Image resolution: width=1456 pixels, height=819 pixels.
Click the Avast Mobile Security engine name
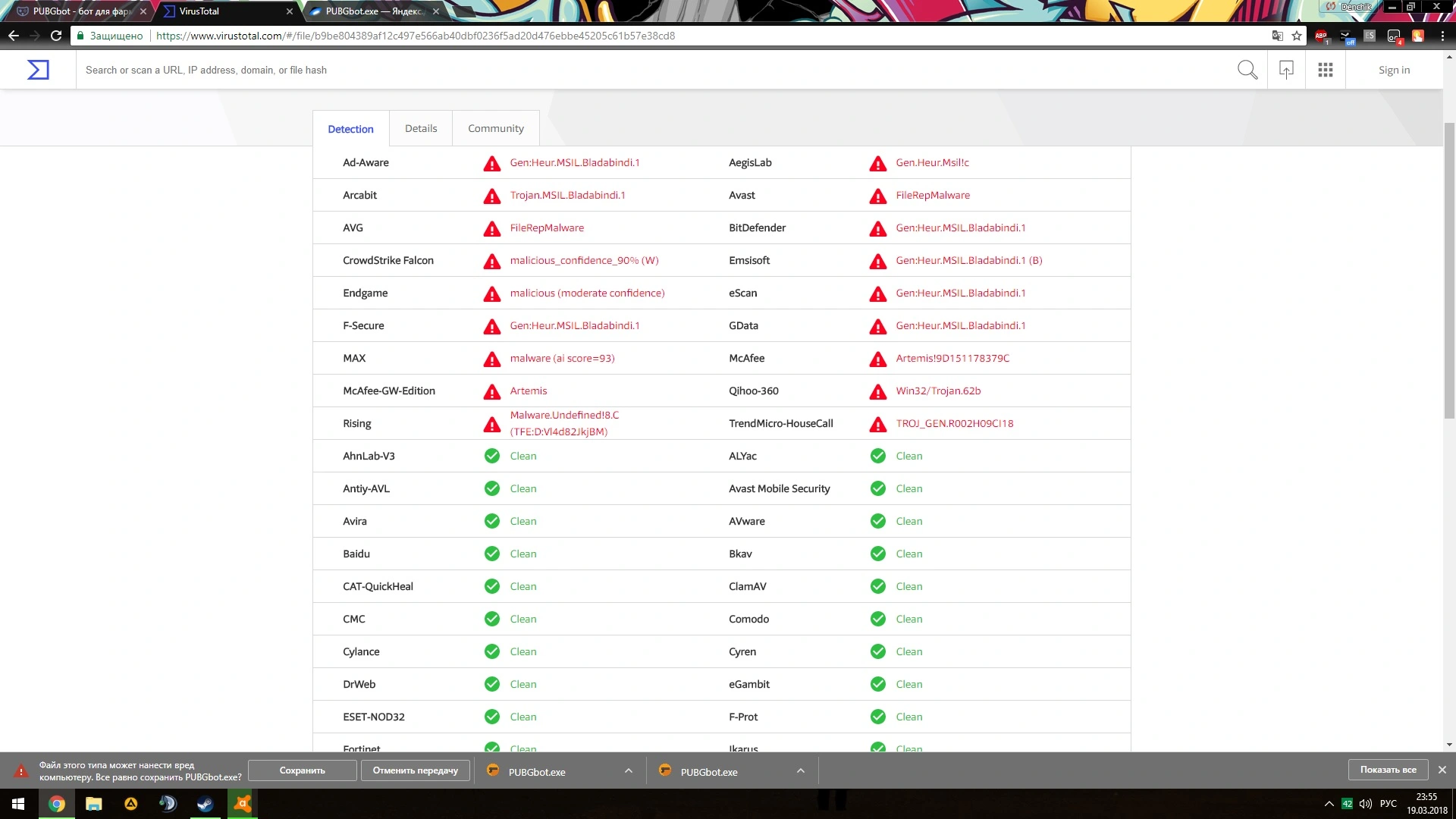pyautogui.click(x=779, y=488)
